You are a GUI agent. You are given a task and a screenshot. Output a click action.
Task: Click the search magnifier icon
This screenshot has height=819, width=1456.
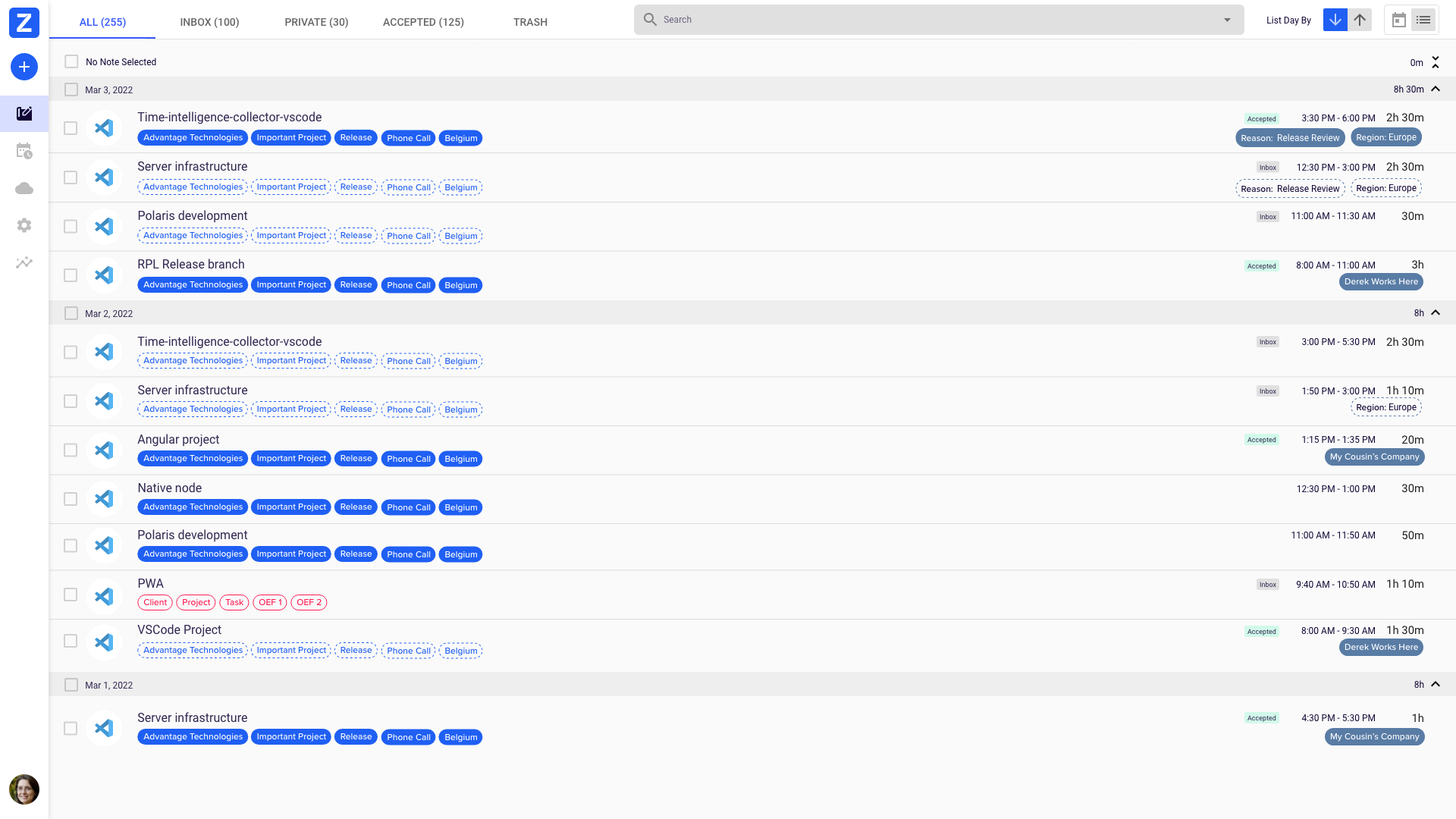[650, 20]
